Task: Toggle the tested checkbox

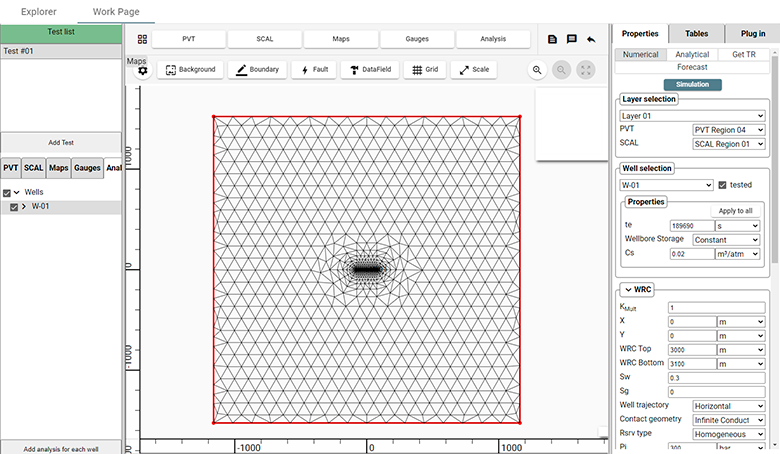Action: tap(722, 185)
